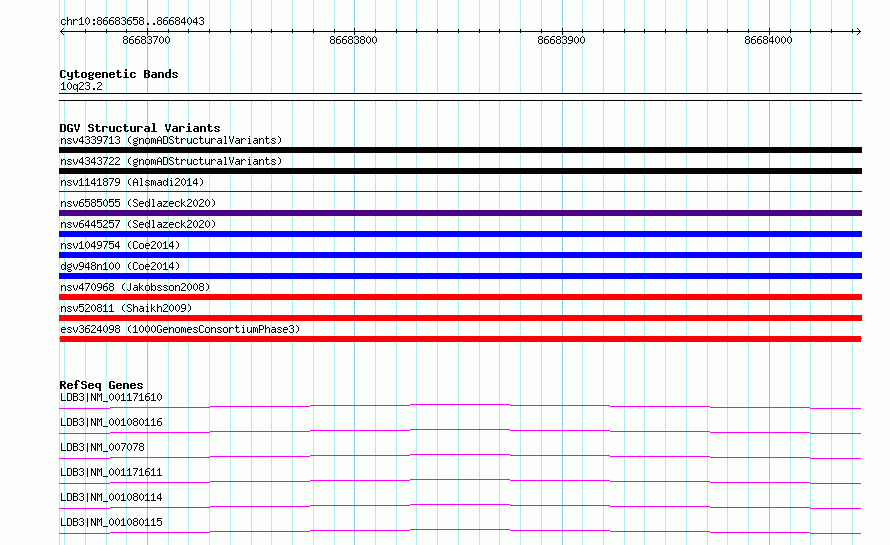Select the 10q23.2 band label
Image resolution: width=890 pixels, height=545 pixels.
(81, 86)
